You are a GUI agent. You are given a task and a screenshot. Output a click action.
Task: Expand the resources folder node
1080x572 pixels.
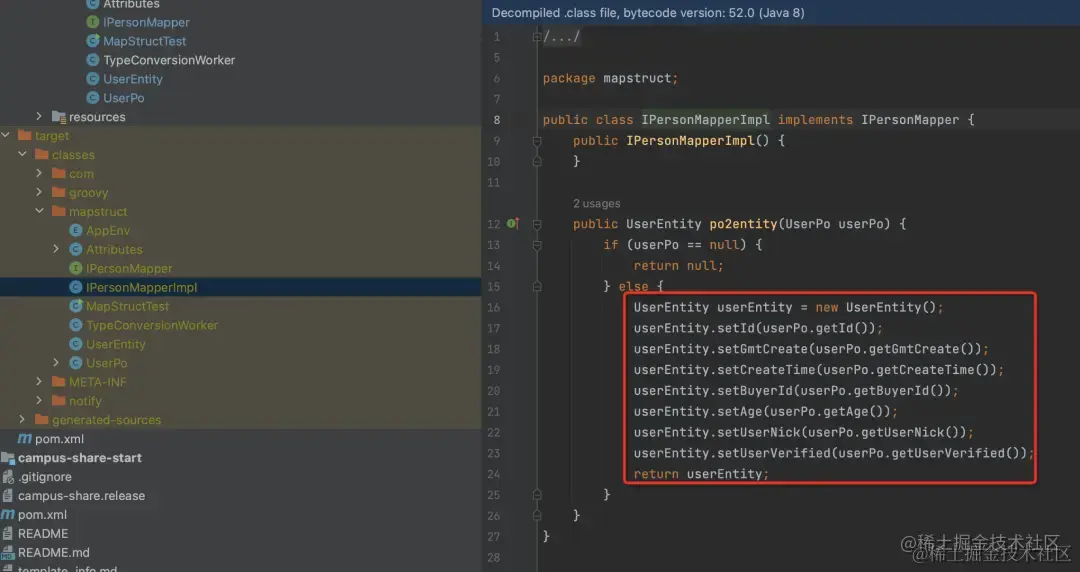click(39, 116)
